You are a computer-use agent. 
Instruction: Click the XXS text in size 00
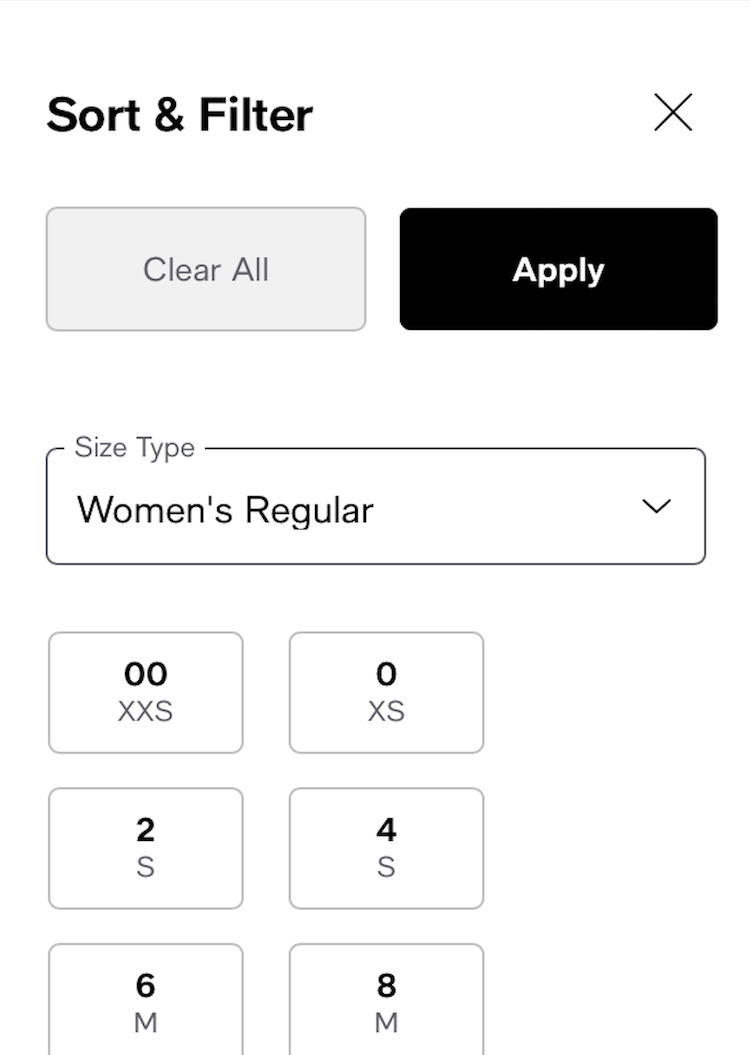click(x=146, y=712)
